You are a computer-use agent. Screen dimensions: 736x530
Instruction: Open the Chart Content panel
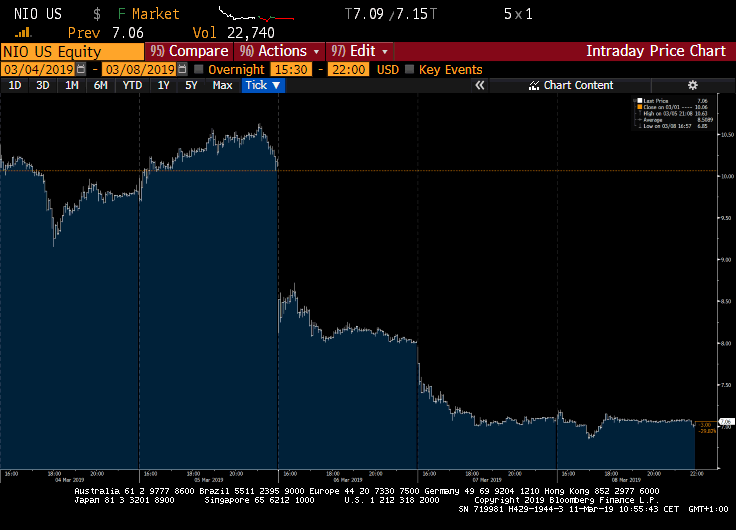[x=571, y=85]
